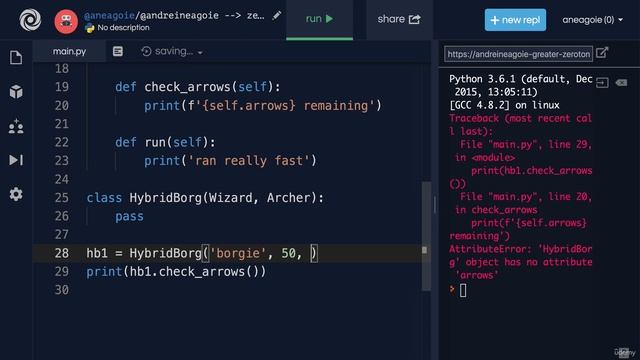The width and height of the screenshot is (640, 360).
Task: Click the 'ran really fast' string
Action: [249, 161]
